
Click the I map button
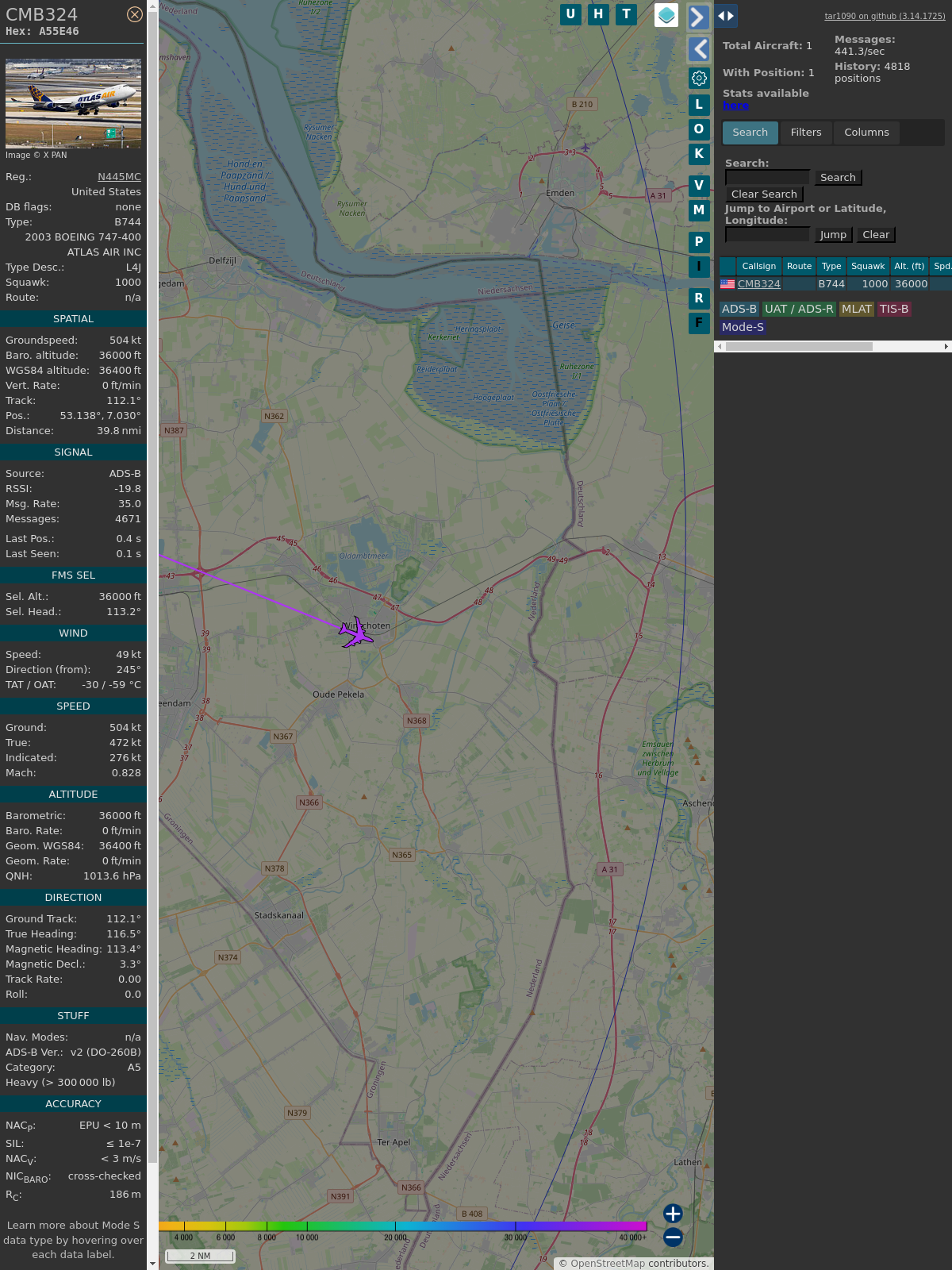coord(699,267)
